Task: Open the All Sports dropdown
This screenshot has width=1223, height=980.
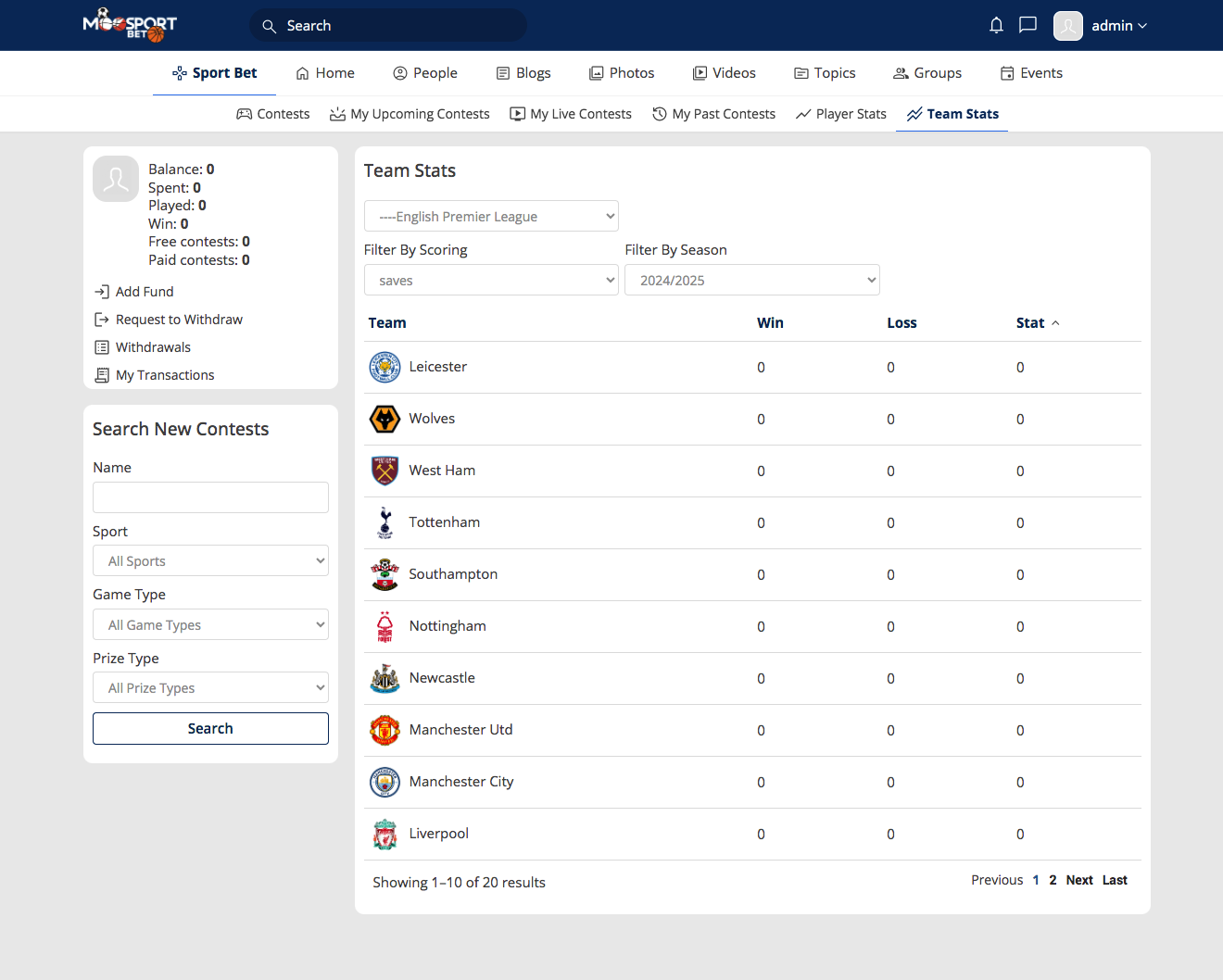Action: [210, 560]
